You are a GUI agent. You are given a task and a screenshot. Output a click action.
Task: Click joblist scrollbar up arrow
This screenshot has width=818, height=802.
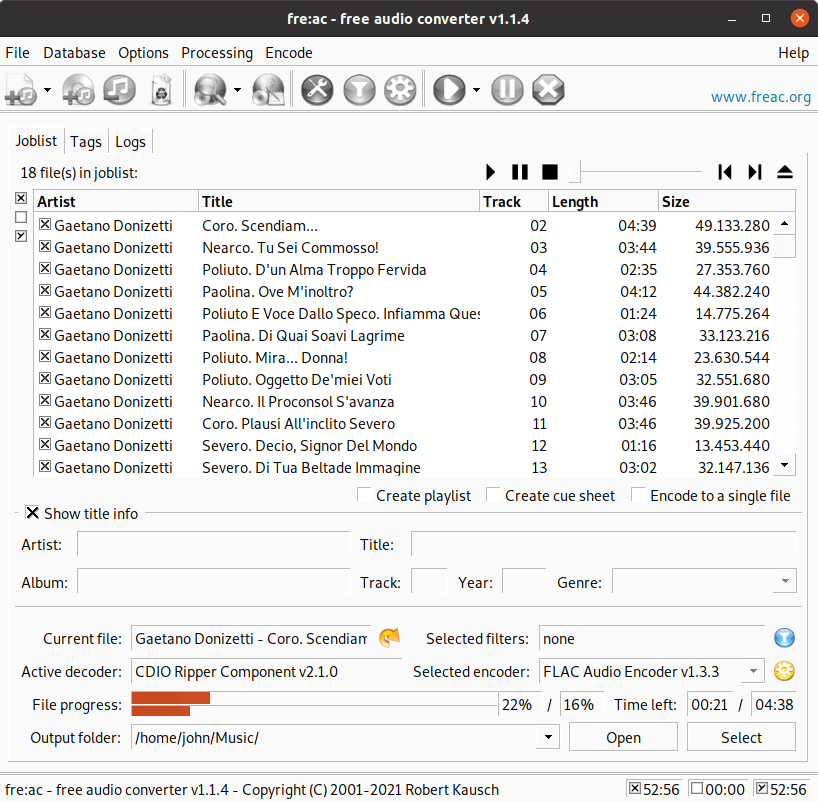(x=784, y=224)
